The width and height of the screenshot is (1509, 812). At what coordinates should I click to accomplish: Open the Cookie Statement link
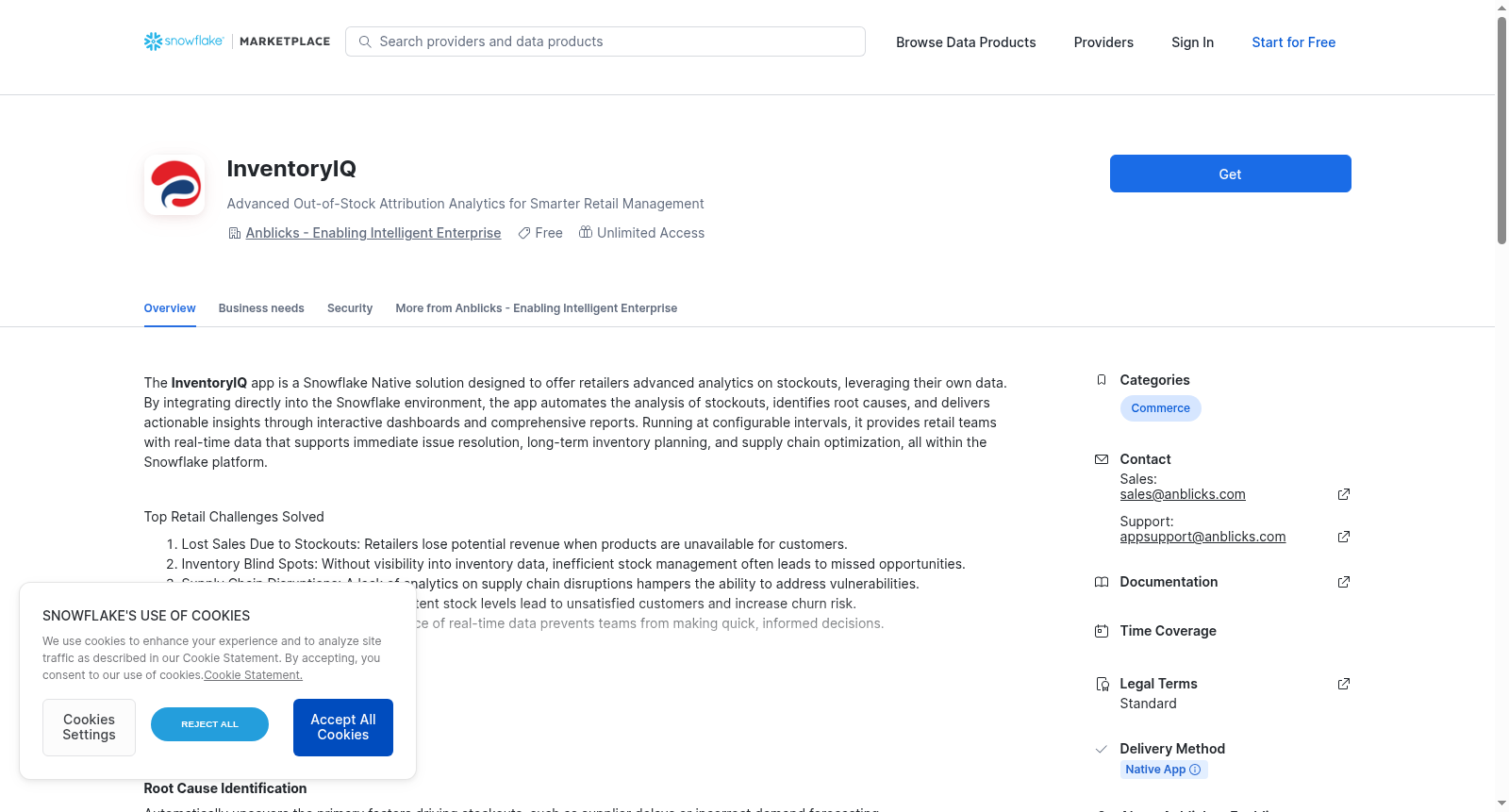click(x=253, y=675)
